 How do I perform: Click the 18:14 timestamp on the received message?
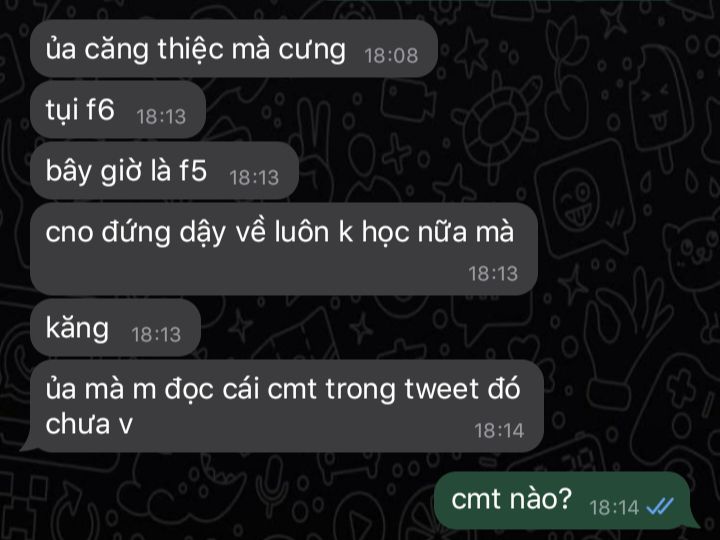[x=499, y=431]
